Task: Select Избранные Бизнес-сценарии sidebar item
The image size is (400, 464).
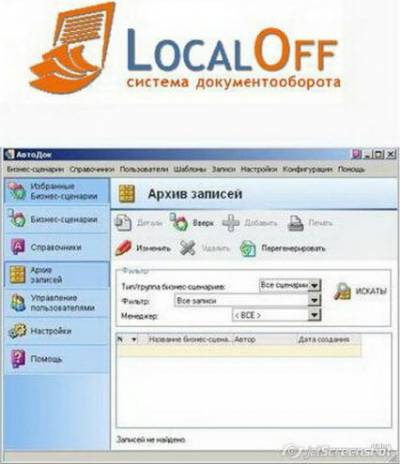Action: click(x=57, y=191)
